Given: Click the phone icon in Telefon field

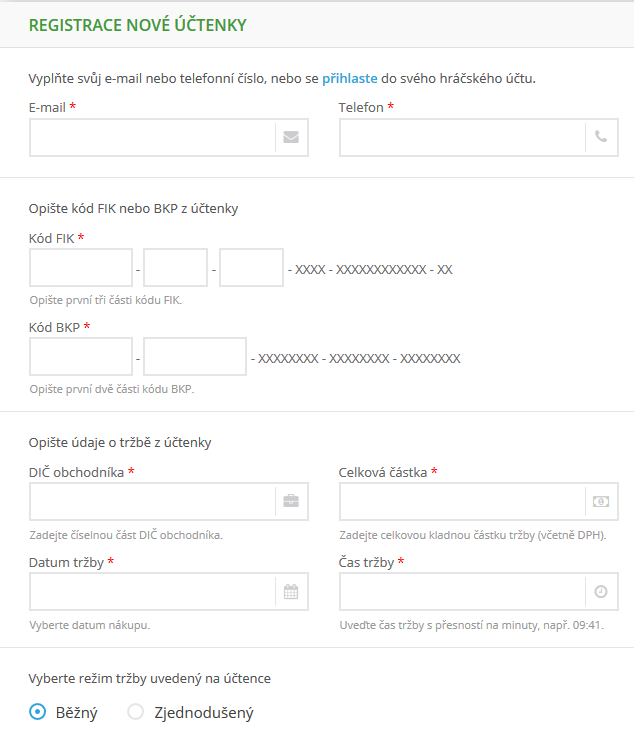Looking at the screenshot, I should coord(601,138).
